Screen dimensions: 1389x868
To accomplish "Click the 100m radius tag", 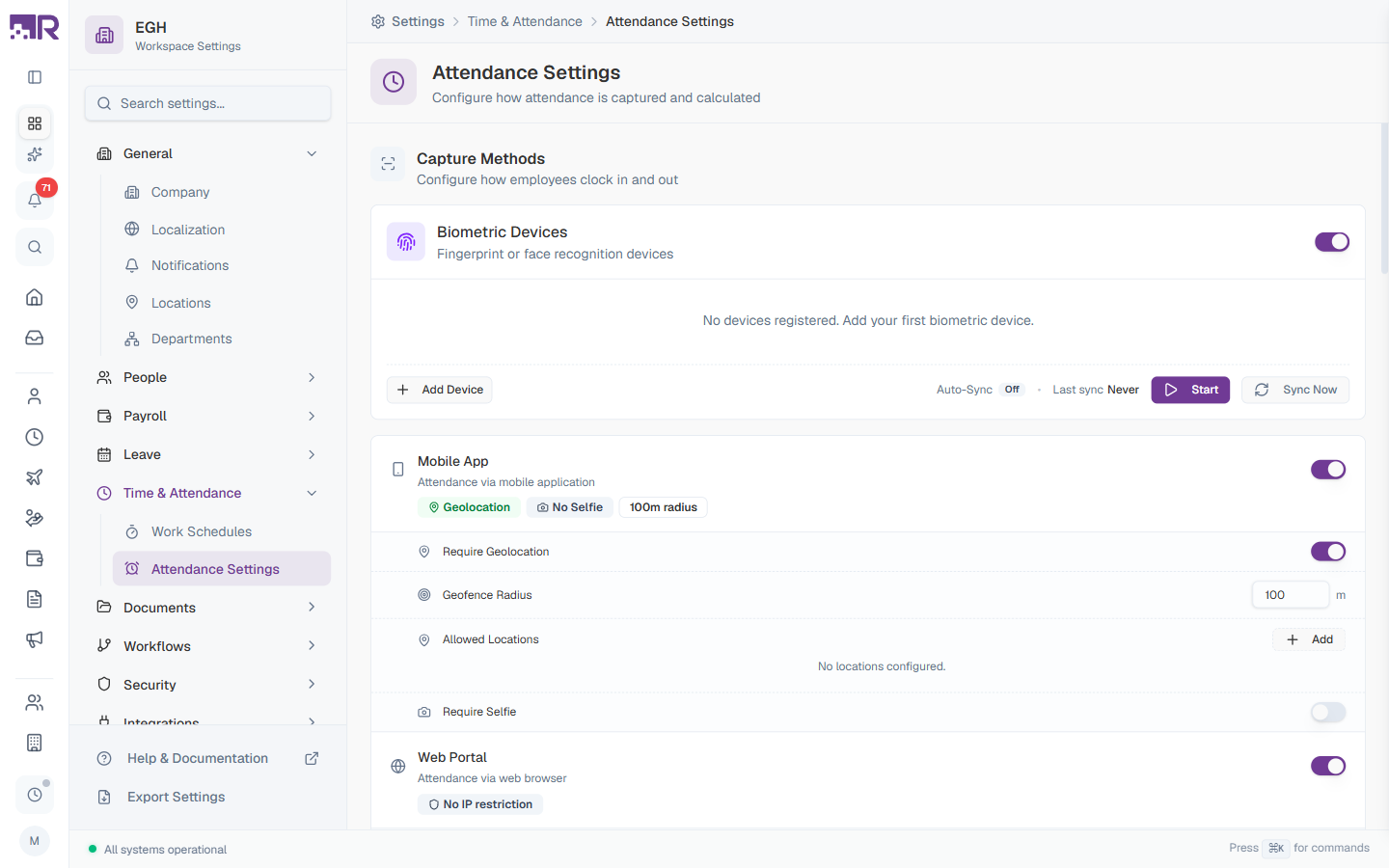I will (664, 507).
